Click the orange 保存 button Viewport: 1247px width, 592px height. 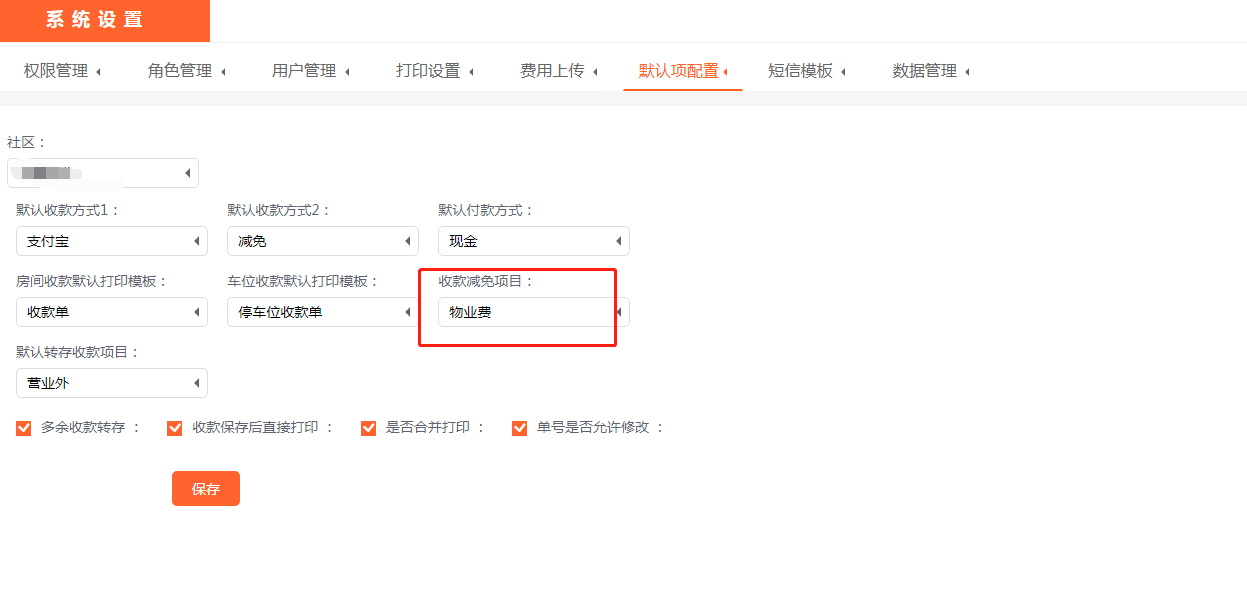click(x=206, y=489)
